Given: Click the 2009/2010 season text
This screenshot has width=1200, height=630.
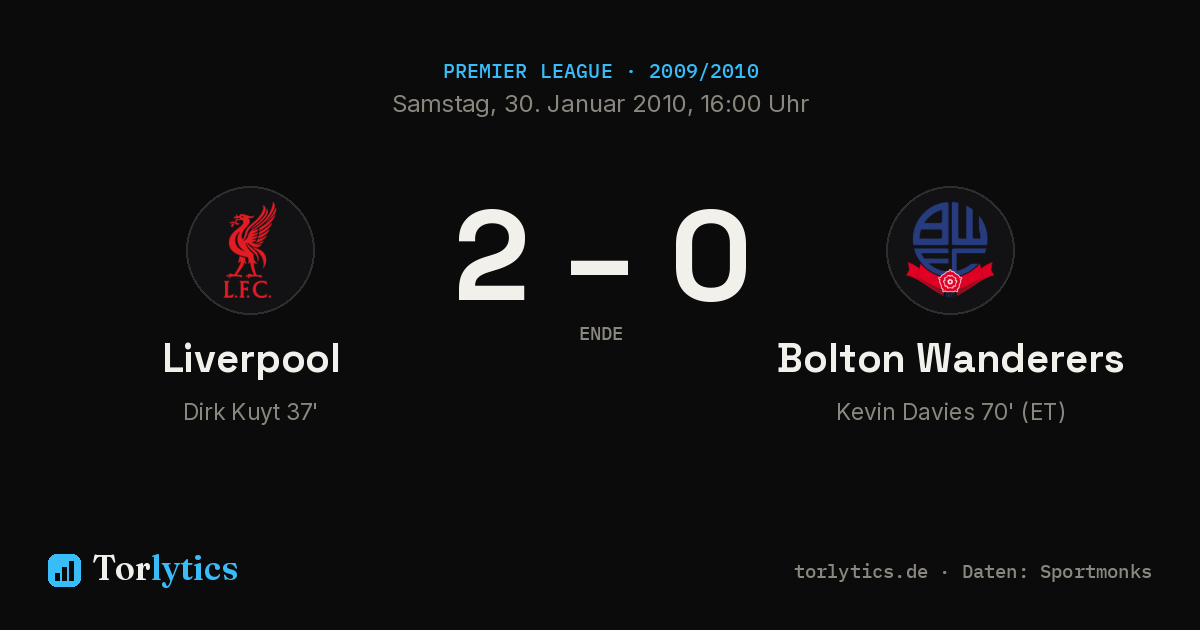Looking at the screenshot, I should click(x=704, y=72).
